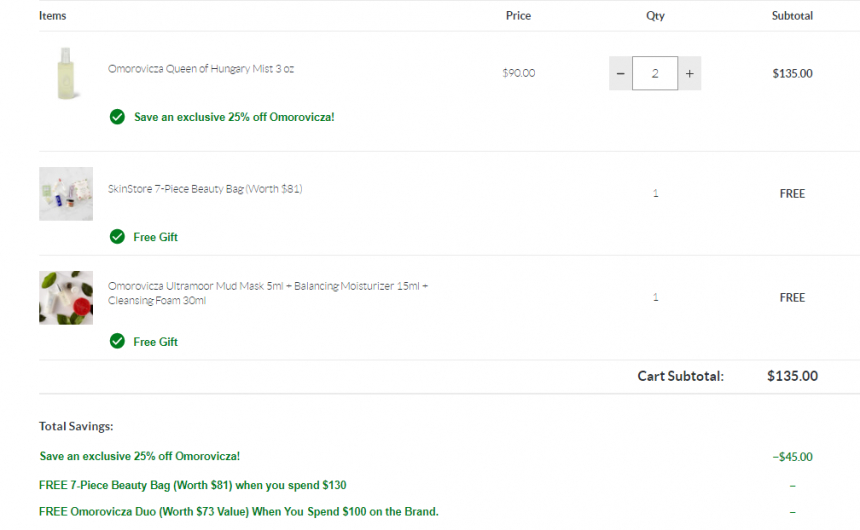
Task: Click the -$45.00 savings amount
Action: 792,456
